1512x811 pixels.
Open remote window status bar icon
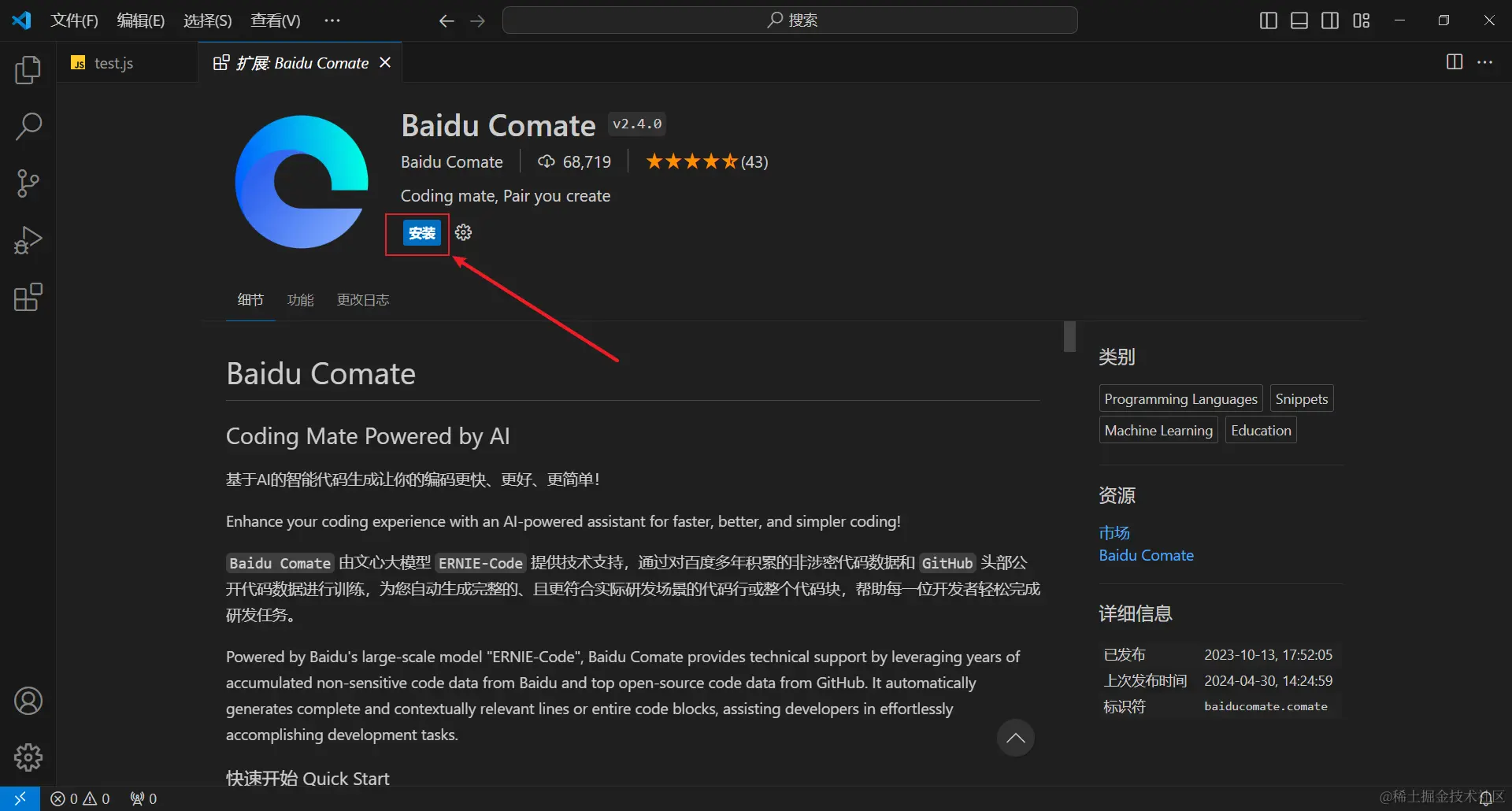click(20, 798)
